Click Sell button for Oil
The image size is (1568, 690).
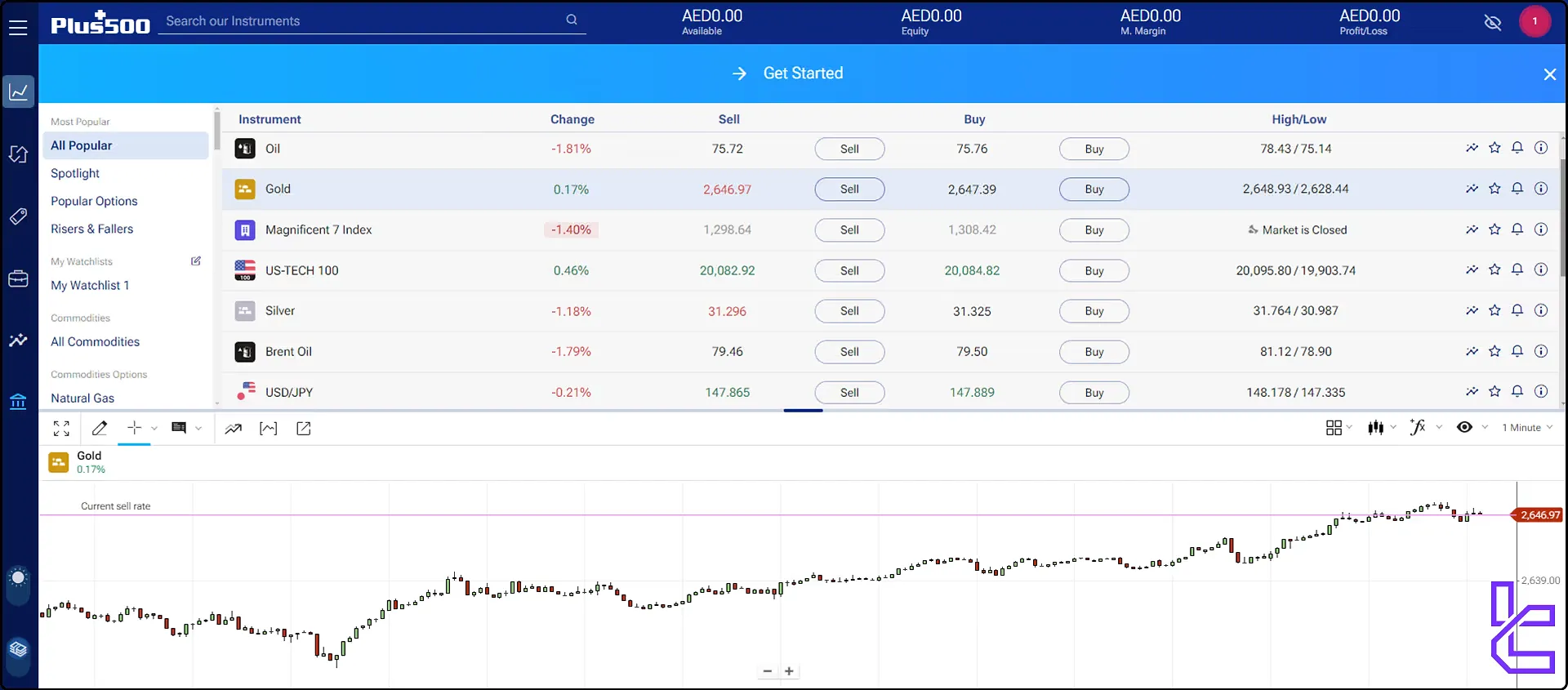849,149
